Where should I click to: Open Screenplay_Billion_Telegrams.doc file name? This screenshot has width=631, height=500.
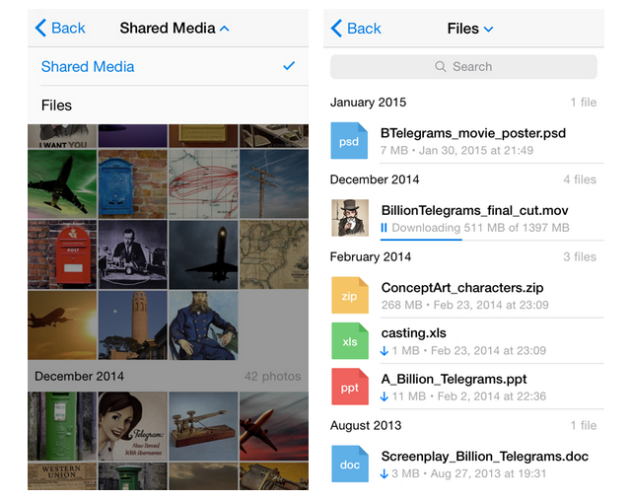(x=485, y=456)
